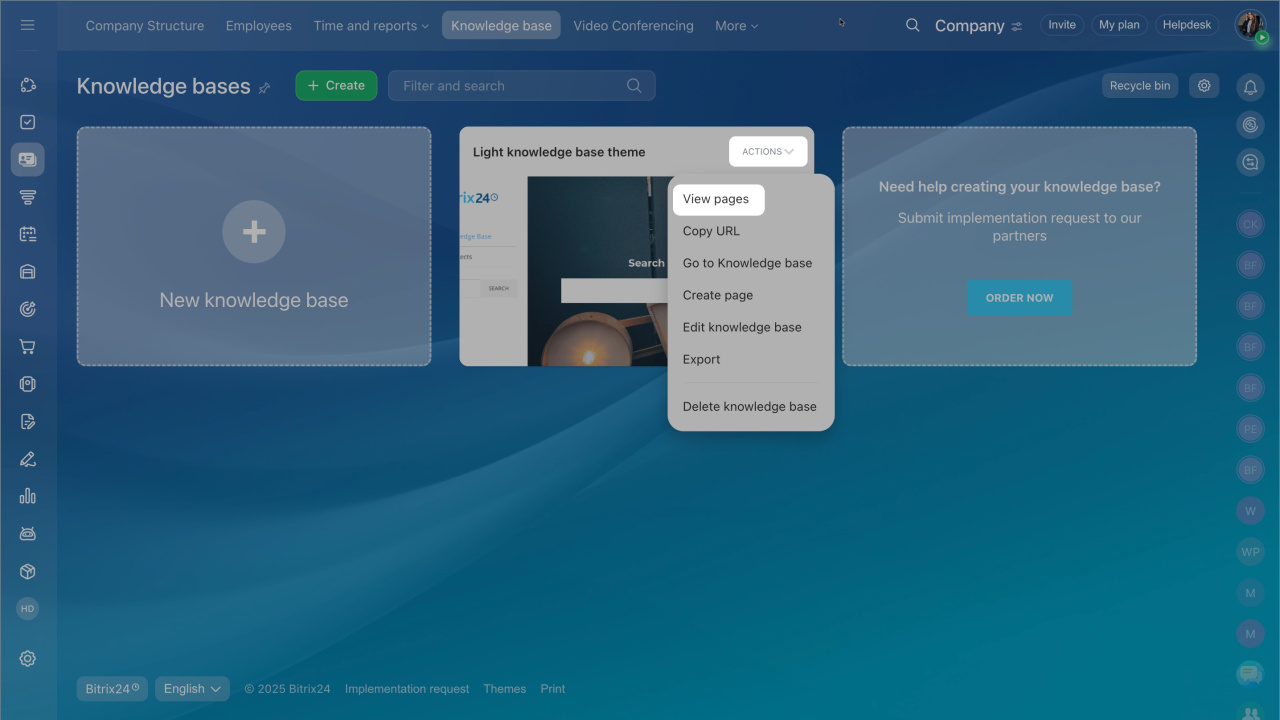Choose Delete knowledge base from the menu

pos(749,407)
